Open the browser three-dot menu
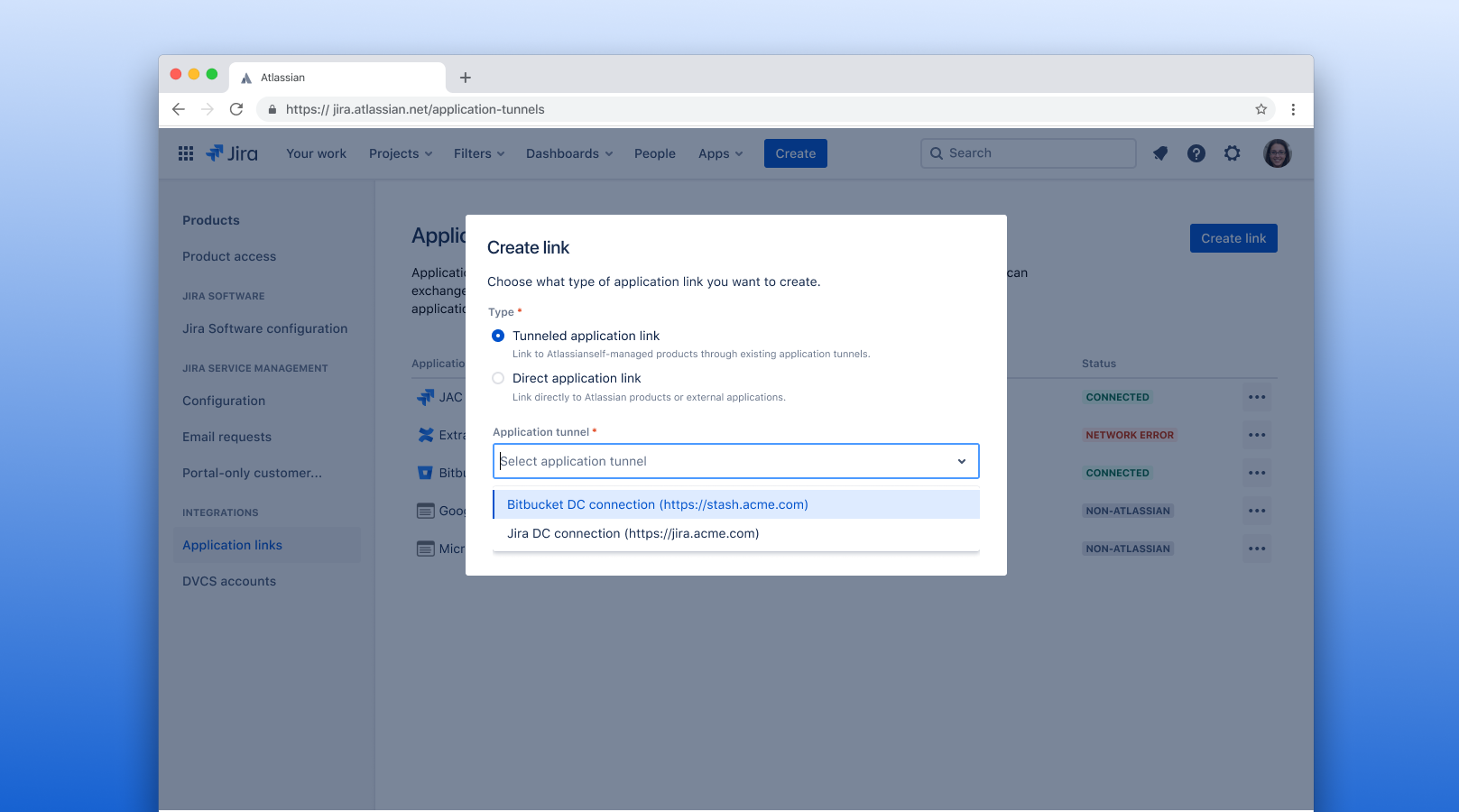The image size is (1459, 812). [x=1293, y=109]
